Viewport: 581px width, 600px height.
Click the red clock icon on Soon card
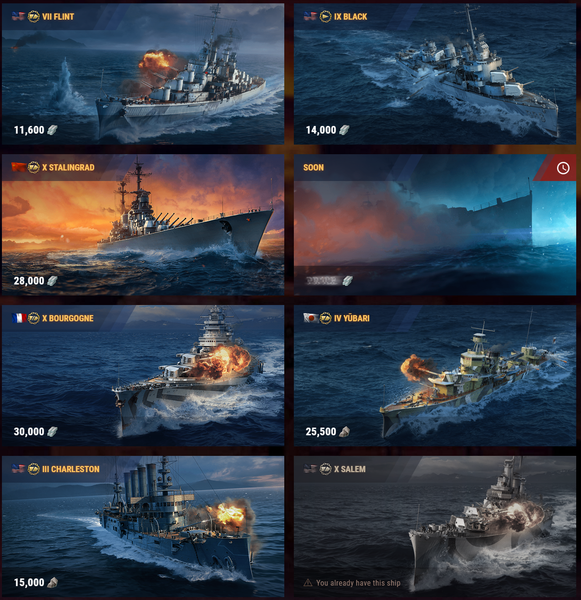[563, 168]
